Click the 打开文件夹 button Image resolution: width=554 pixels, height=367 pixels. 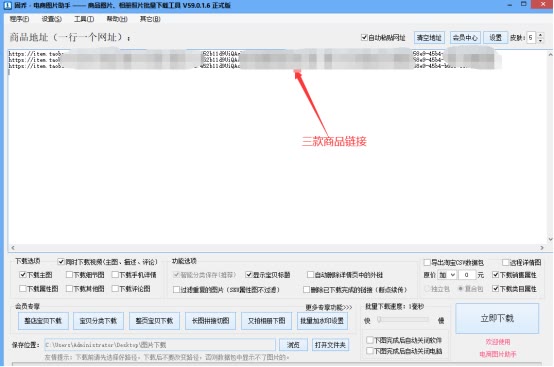[x=330, y=345]
